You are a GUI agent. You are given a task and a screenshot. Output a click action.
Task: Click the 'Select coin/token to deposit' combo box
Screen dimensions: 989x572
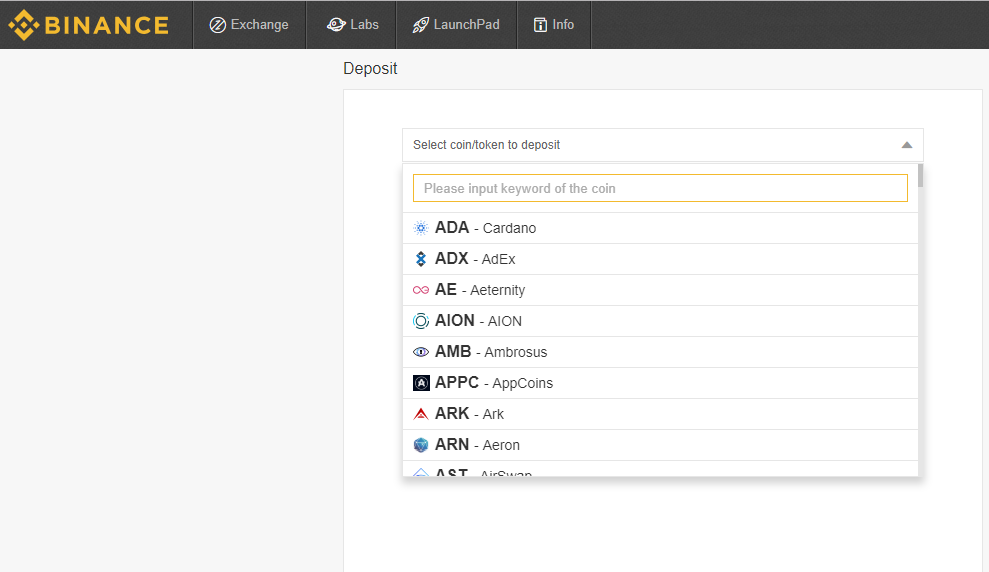point(662,145)
